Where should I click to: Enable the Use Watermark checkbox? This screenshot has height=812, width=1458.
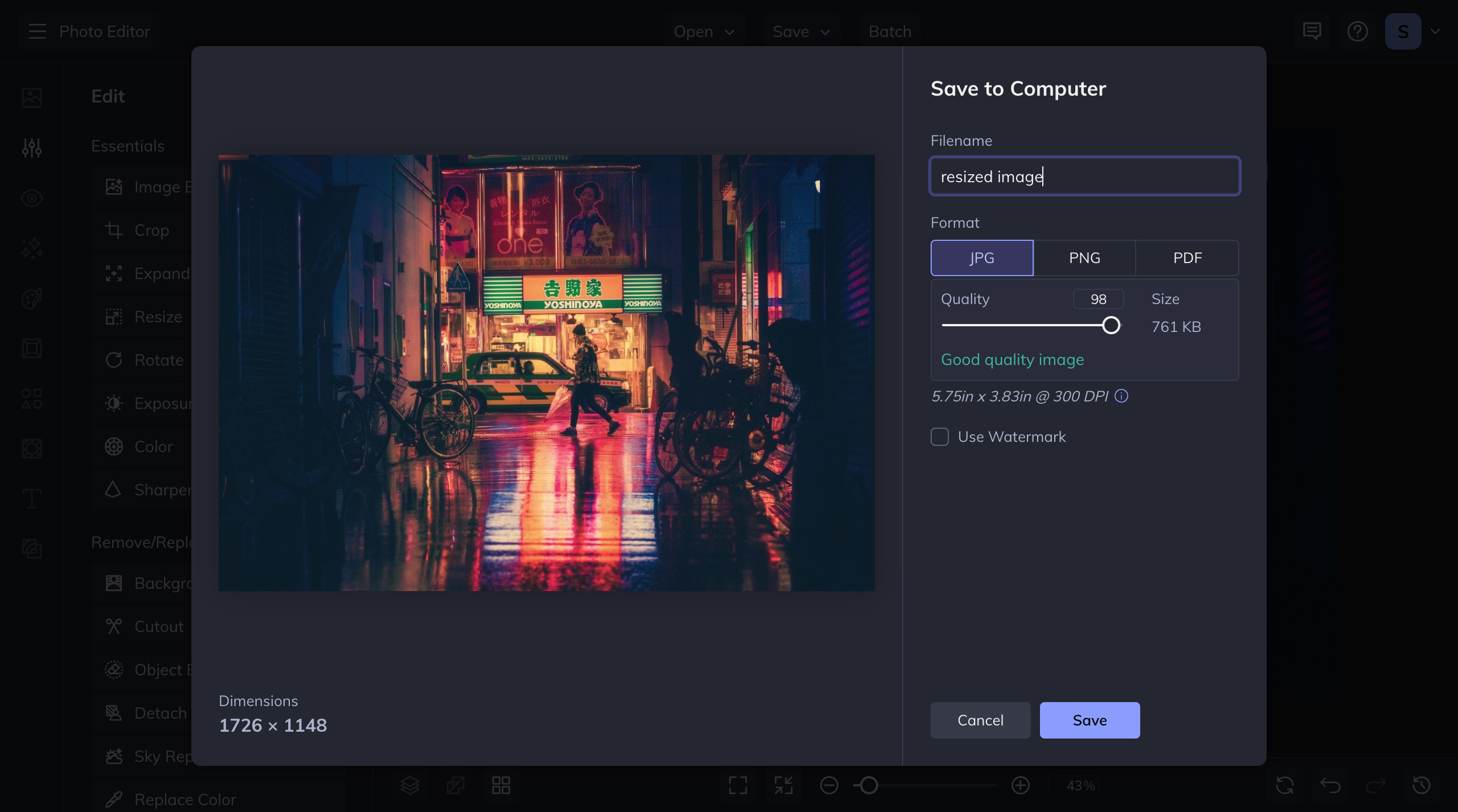point(939,437)
